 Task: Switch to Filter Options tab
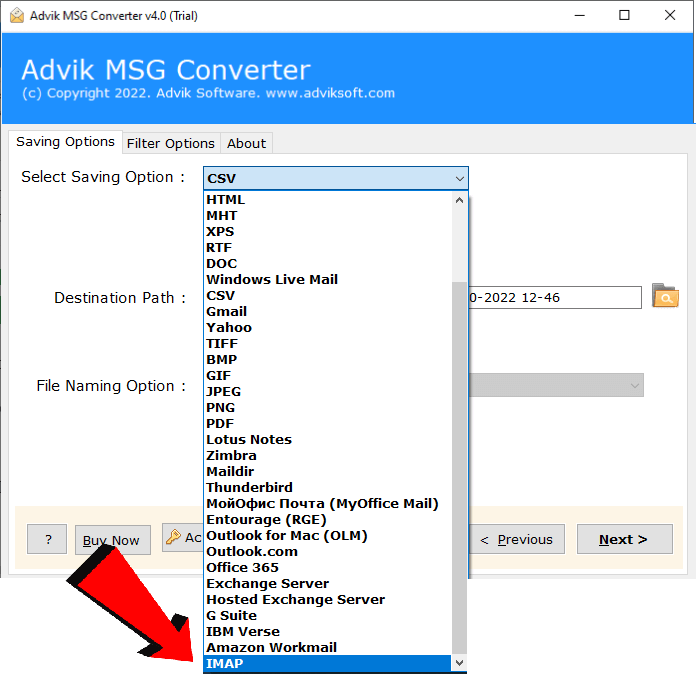(170, 143)
